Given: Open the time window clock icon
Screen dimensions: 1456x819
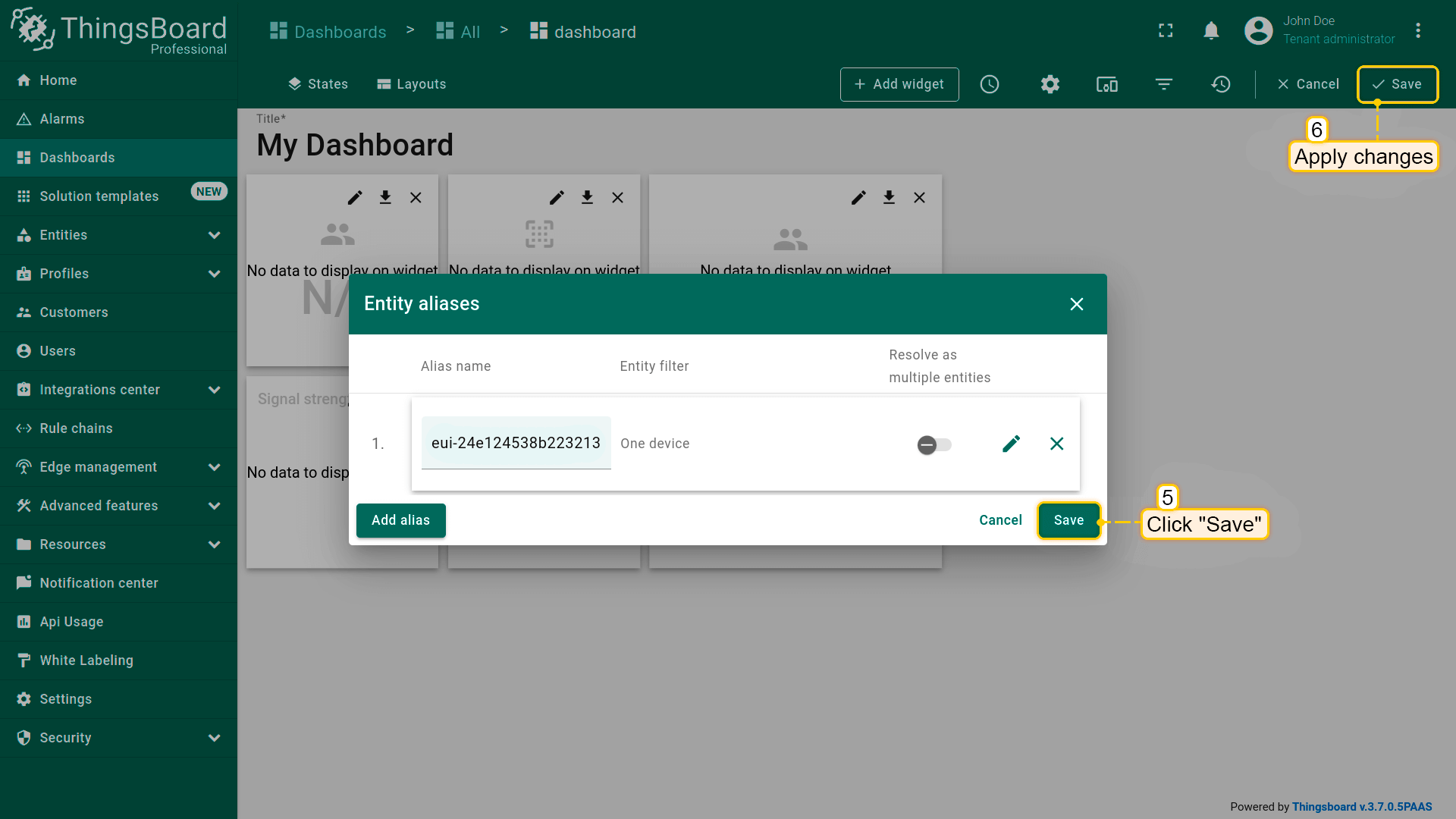Looking at the screenshot, I should tap(989, 84).
